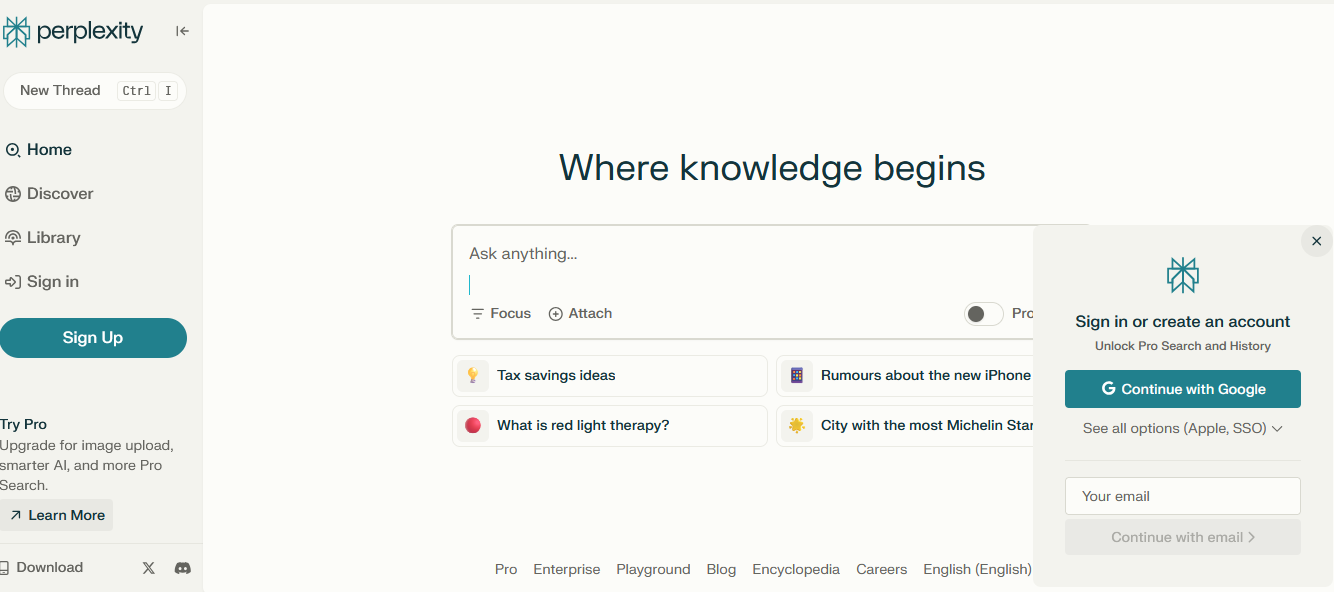The height and width of the screenshot is (592, 1334).
Task: Open the Pro footer link
Action: point(506,569)
